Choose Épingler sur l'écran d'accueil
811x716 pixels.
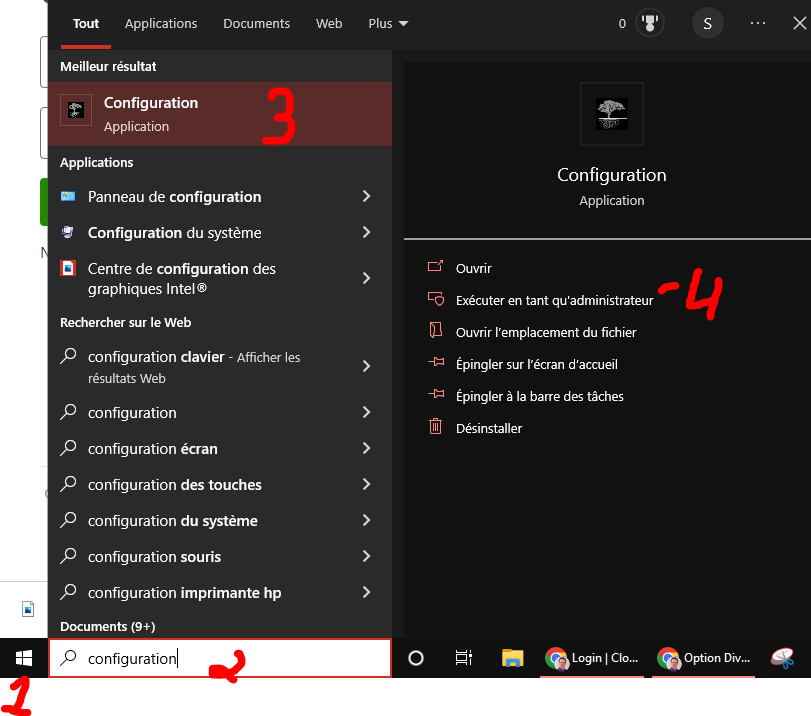(x=536, y=365)
